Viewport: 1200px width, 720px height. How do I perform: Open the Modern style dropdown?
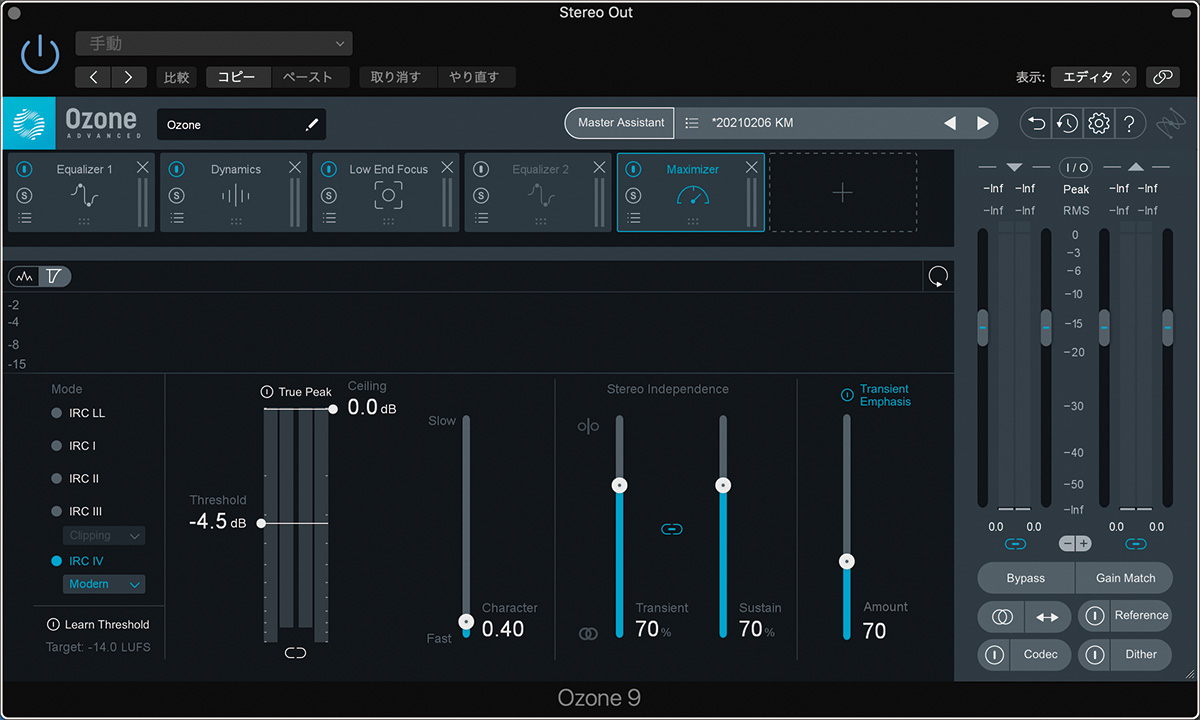pyautogui.click(x=104, y=584)
